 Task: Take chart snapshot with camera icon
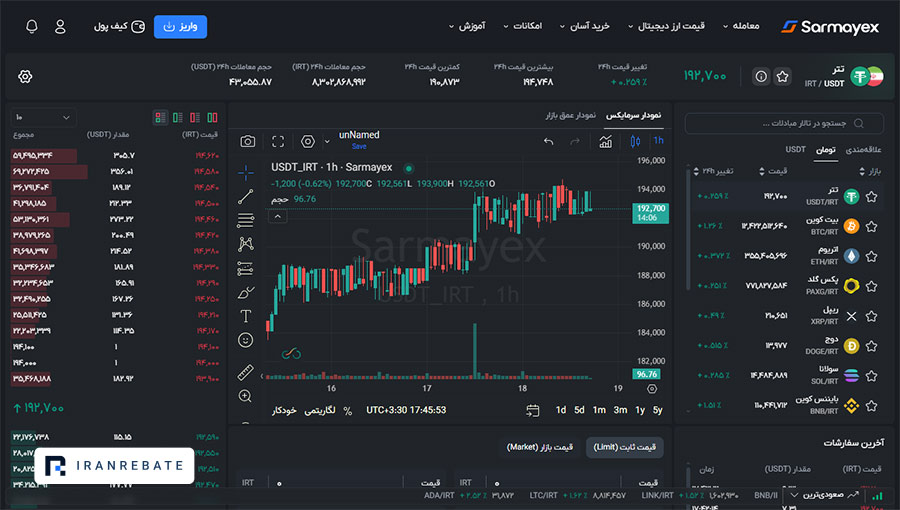[247, 141]
